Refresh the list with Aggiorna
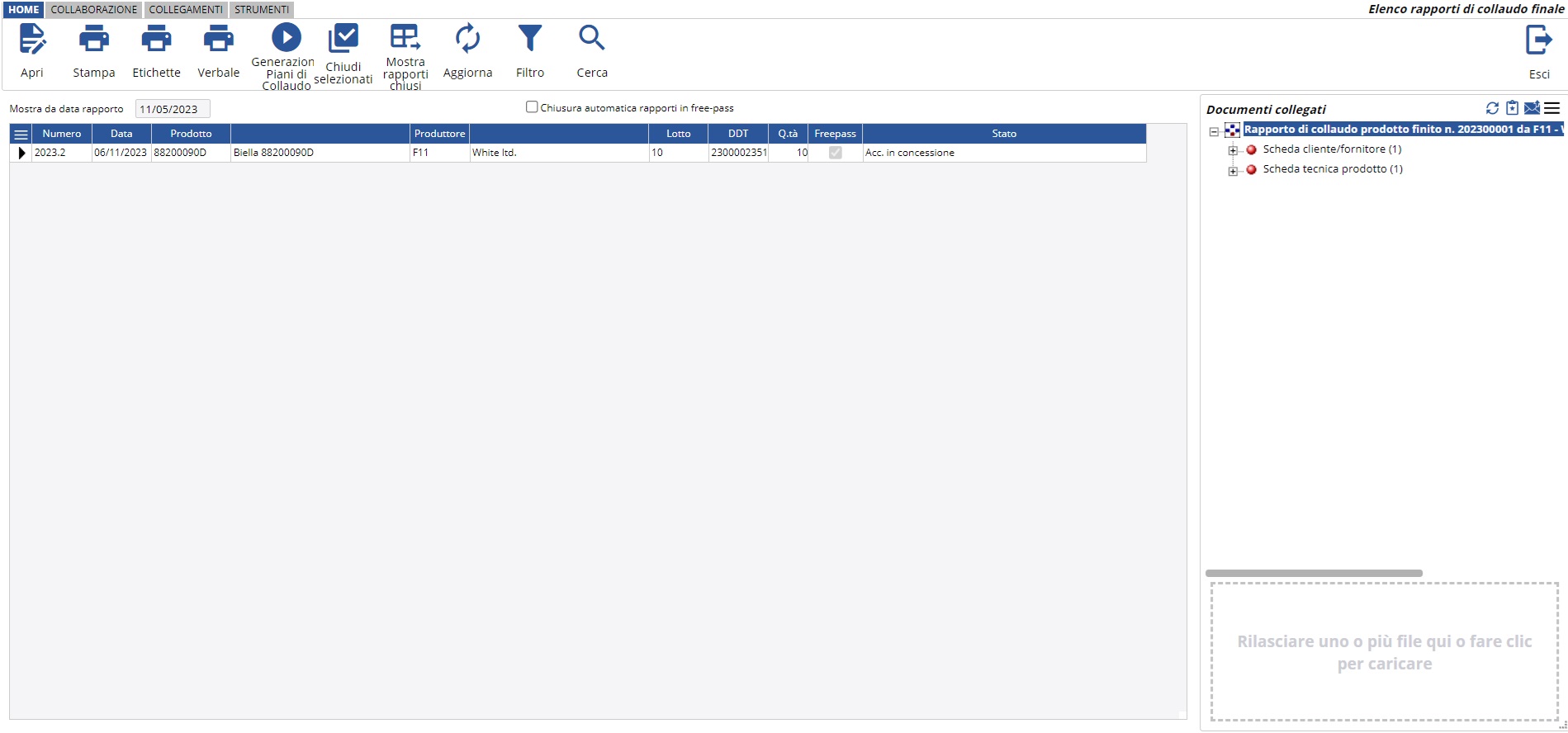Viewport: 1568px width, 733px height. coord(467,39)
